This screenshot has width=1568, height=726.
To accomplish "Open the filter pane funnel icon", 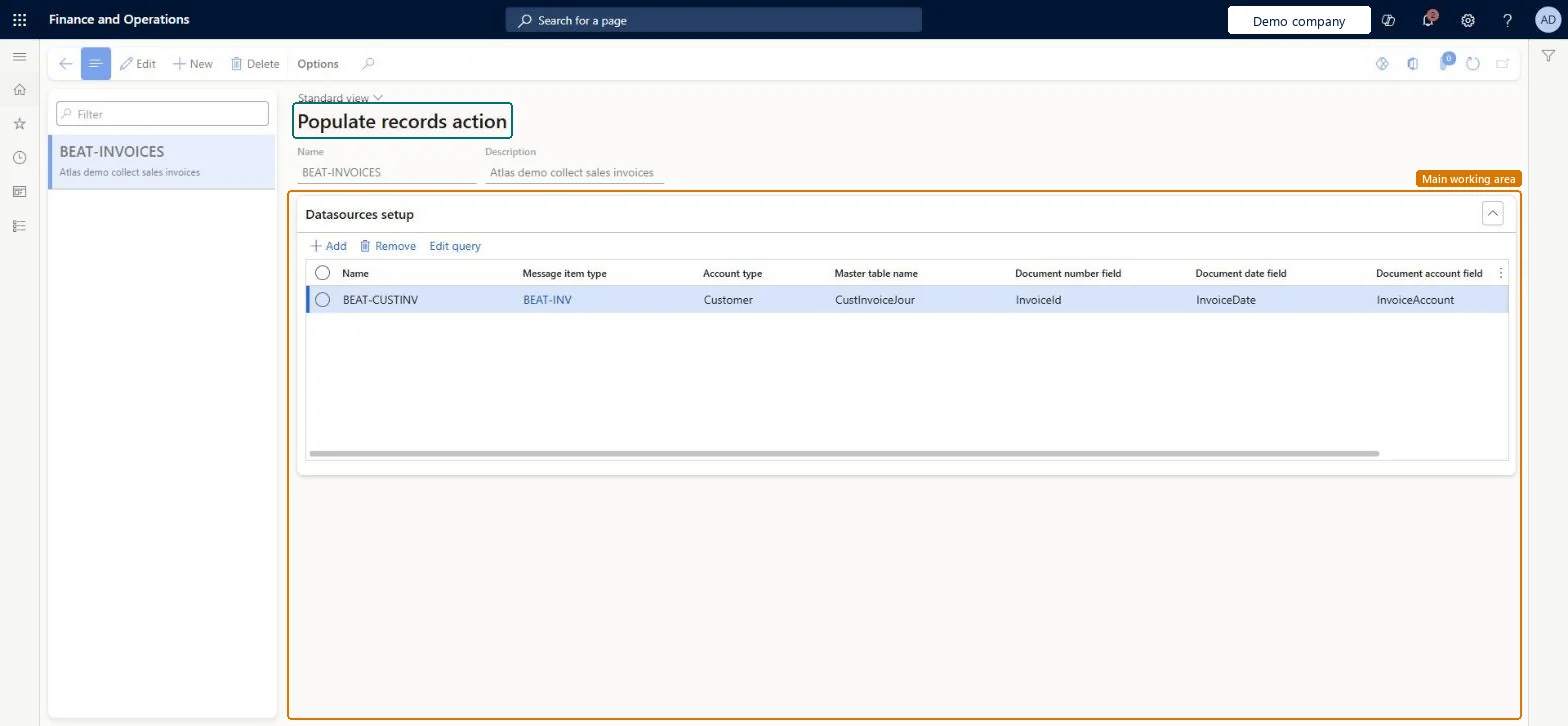I will [x=1548, y=57].
